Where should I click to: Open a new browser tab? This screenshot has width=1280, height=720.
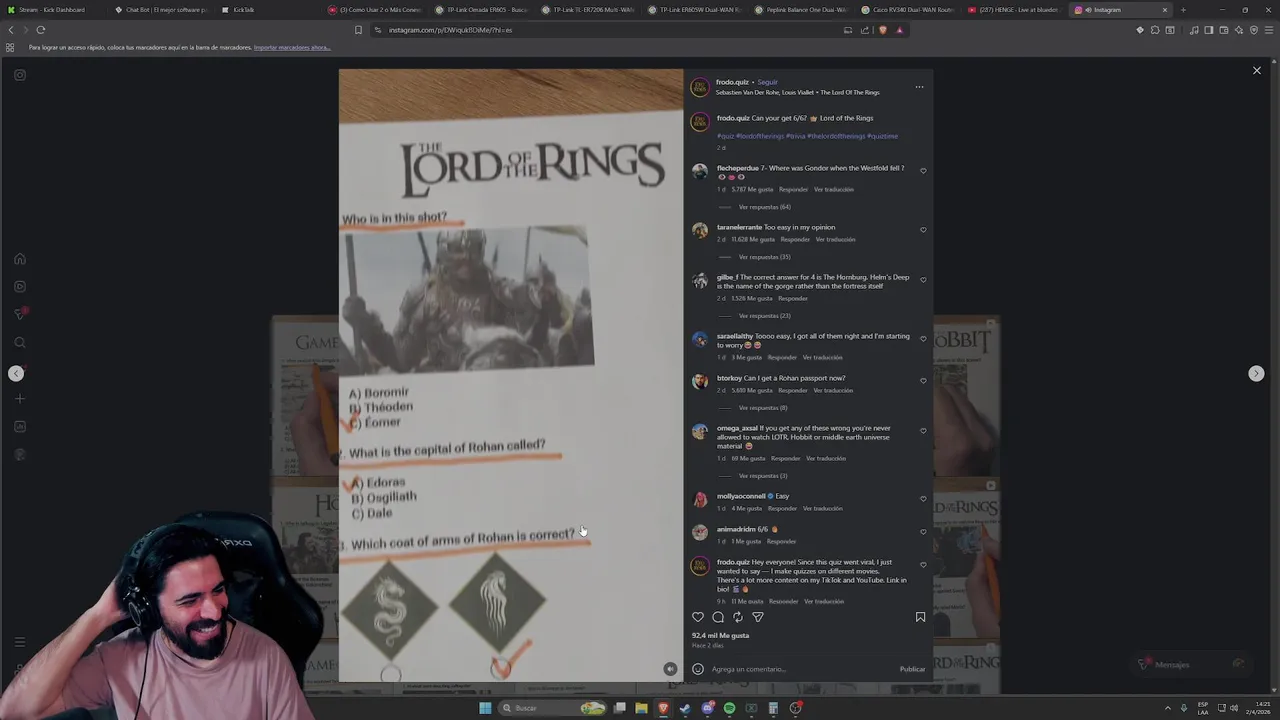pos(1183,10)
